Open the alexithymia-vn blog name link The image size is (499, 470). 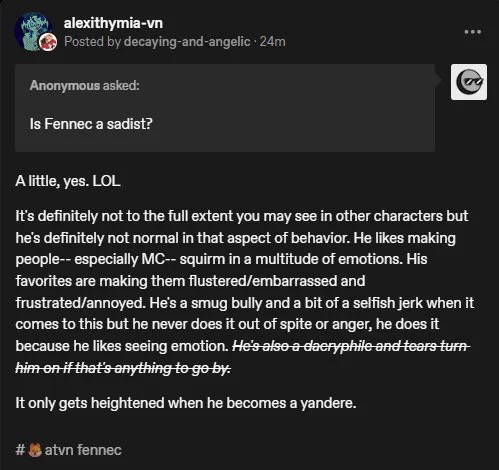click(113, 23)
